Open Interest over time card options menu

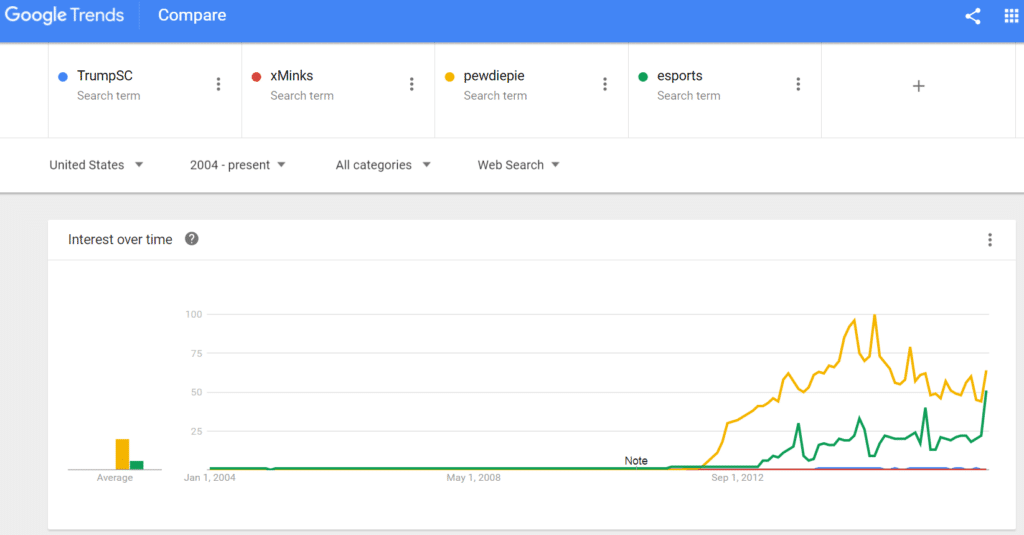pos(990,240)
